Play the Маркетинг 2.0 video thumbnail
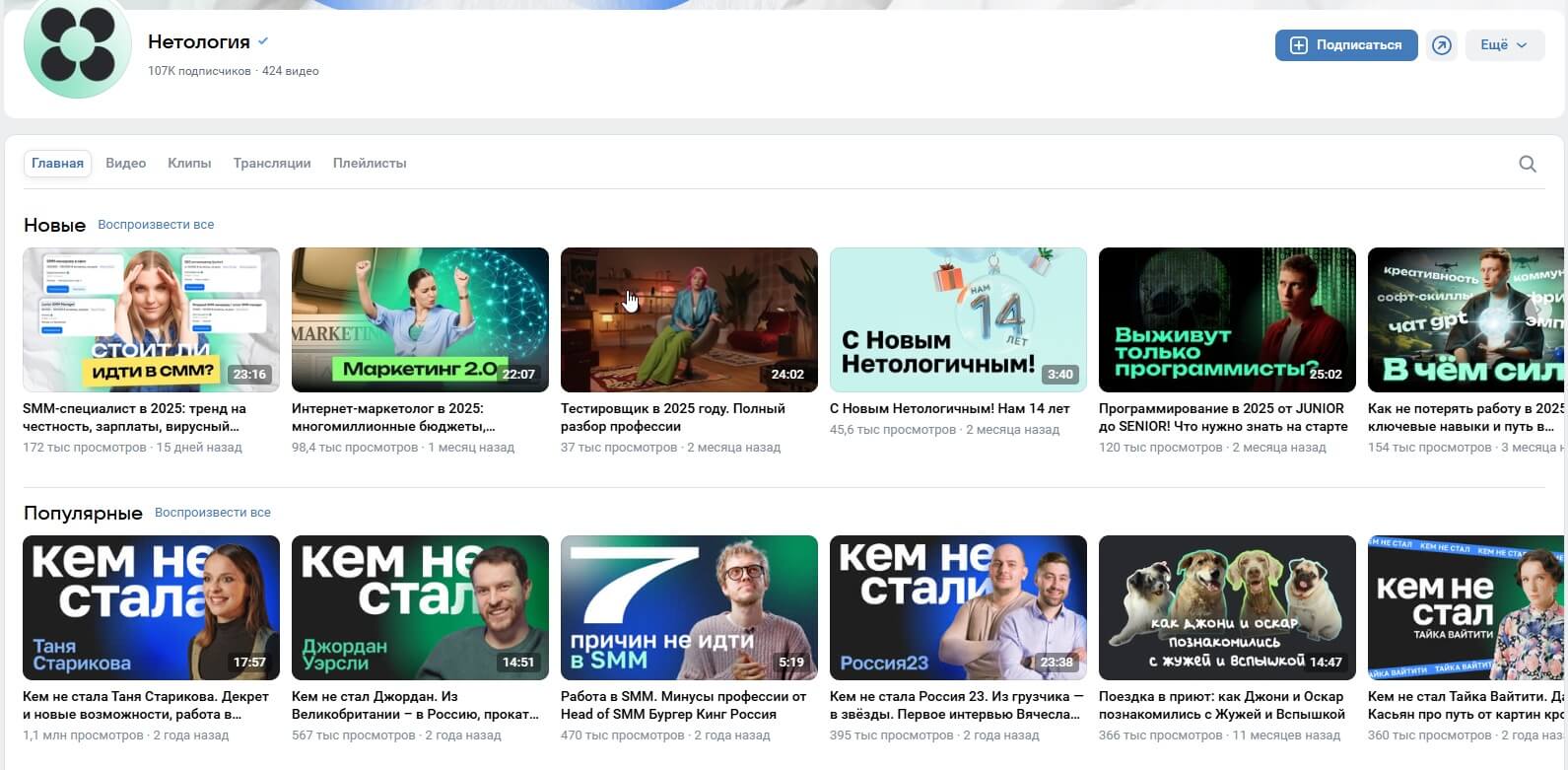1568x770 pixels. pos(420,319)
